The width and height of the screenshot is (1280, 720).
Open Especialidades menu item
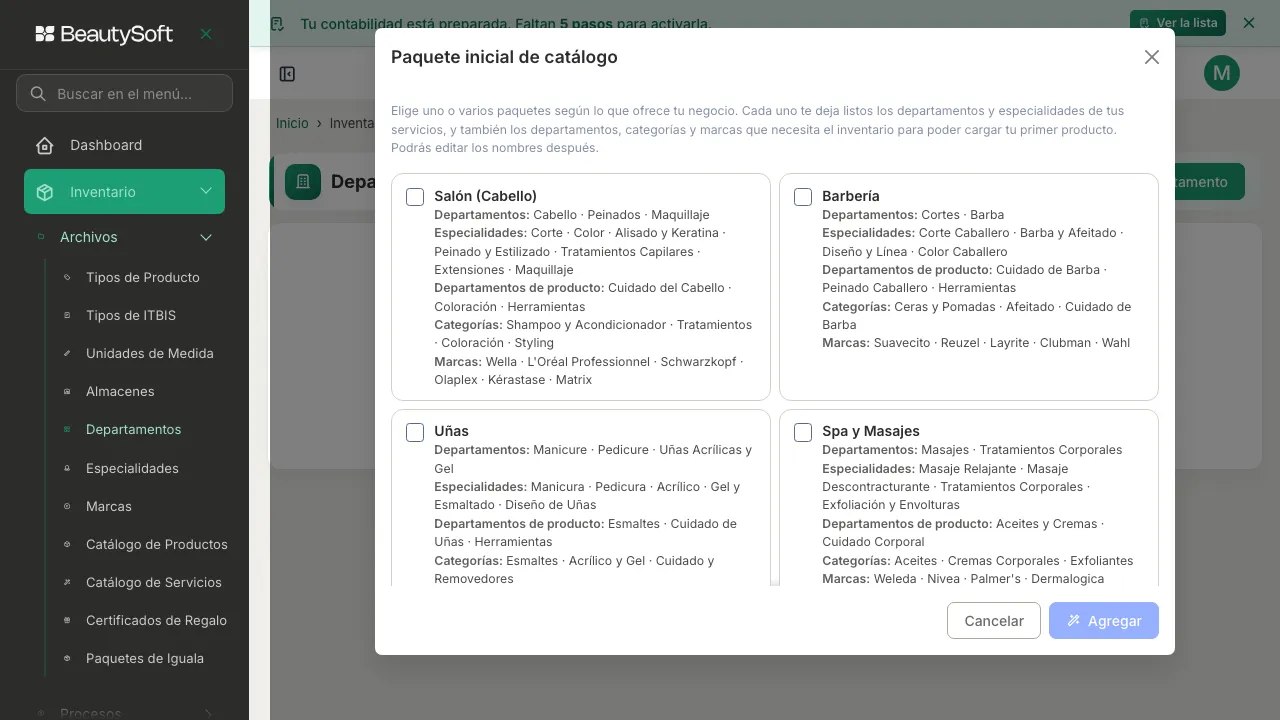[x=132, y=468]
